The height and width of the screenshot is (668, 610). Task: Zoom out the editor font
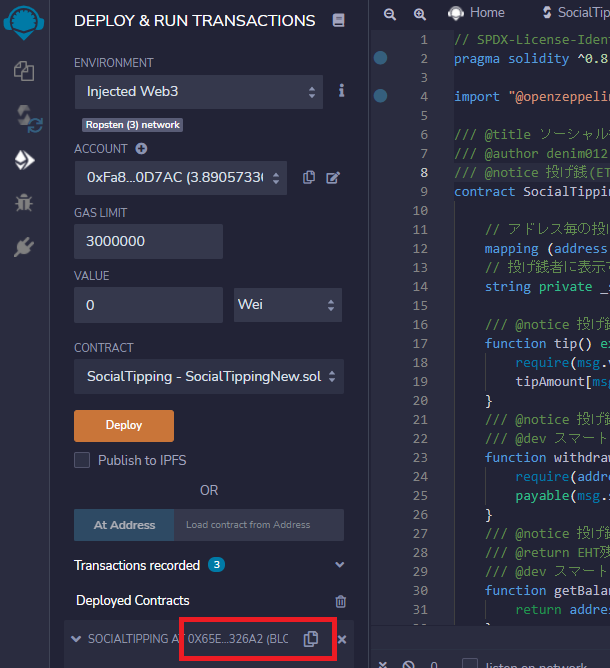pos(390,14)
